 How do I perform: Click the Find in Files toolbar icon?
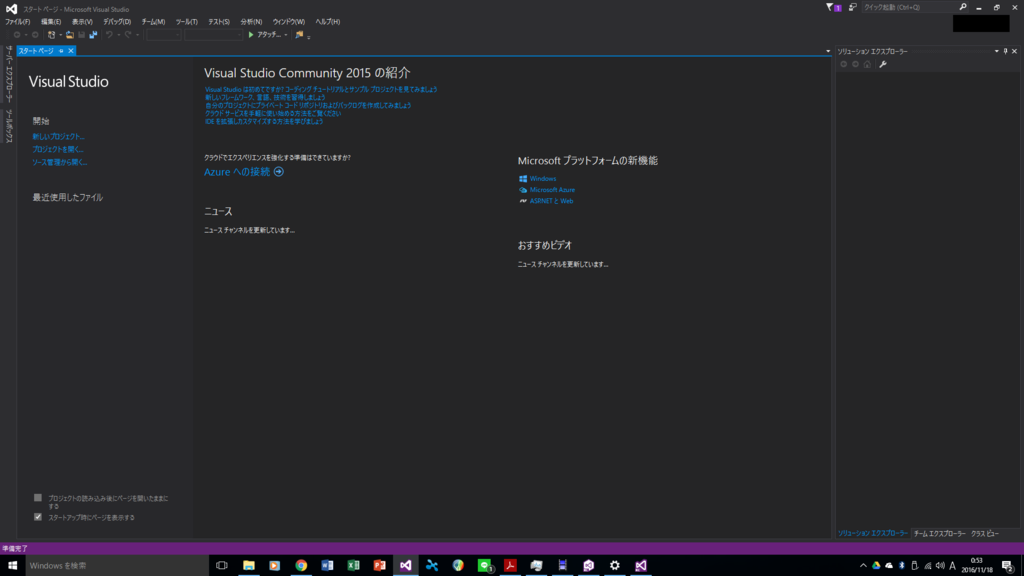tap(299, 35)
